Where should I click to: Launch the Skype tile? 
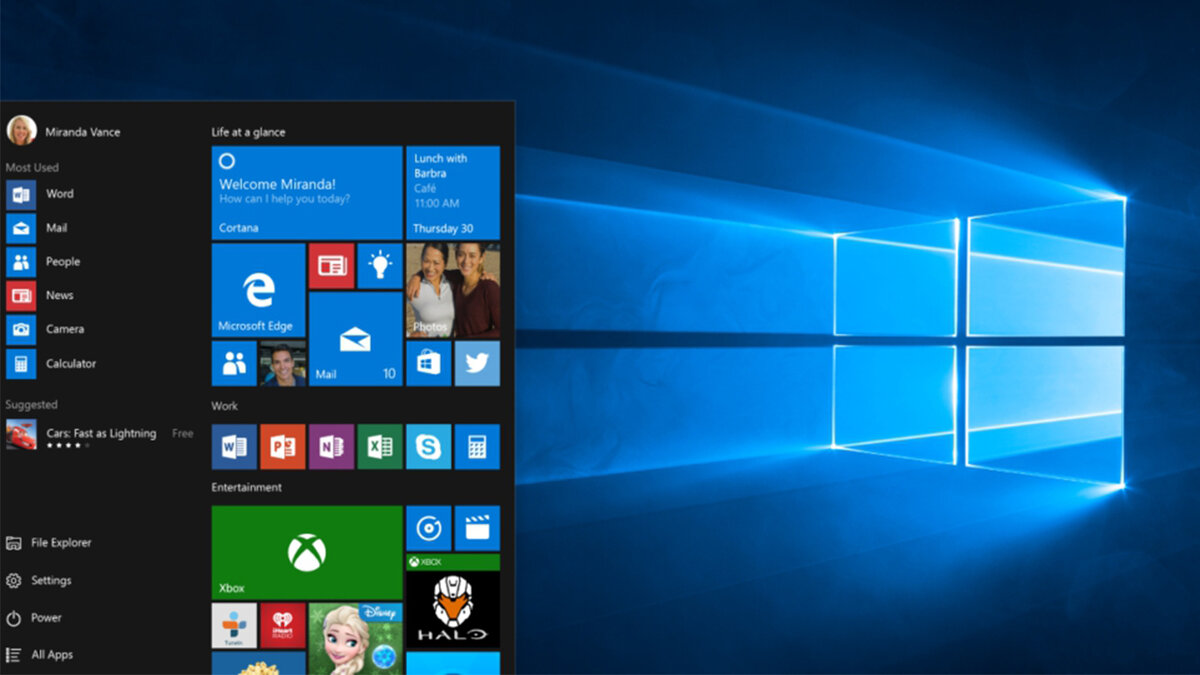point(428,447)
